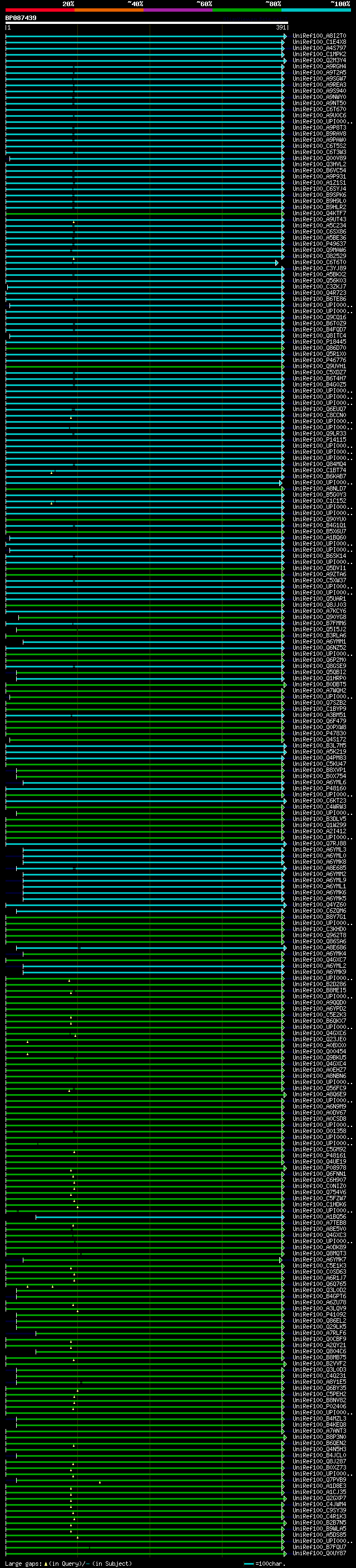Select label UniRef100_A9NWY0
The image size is (356, 1568).
click(x=319, y=97)
